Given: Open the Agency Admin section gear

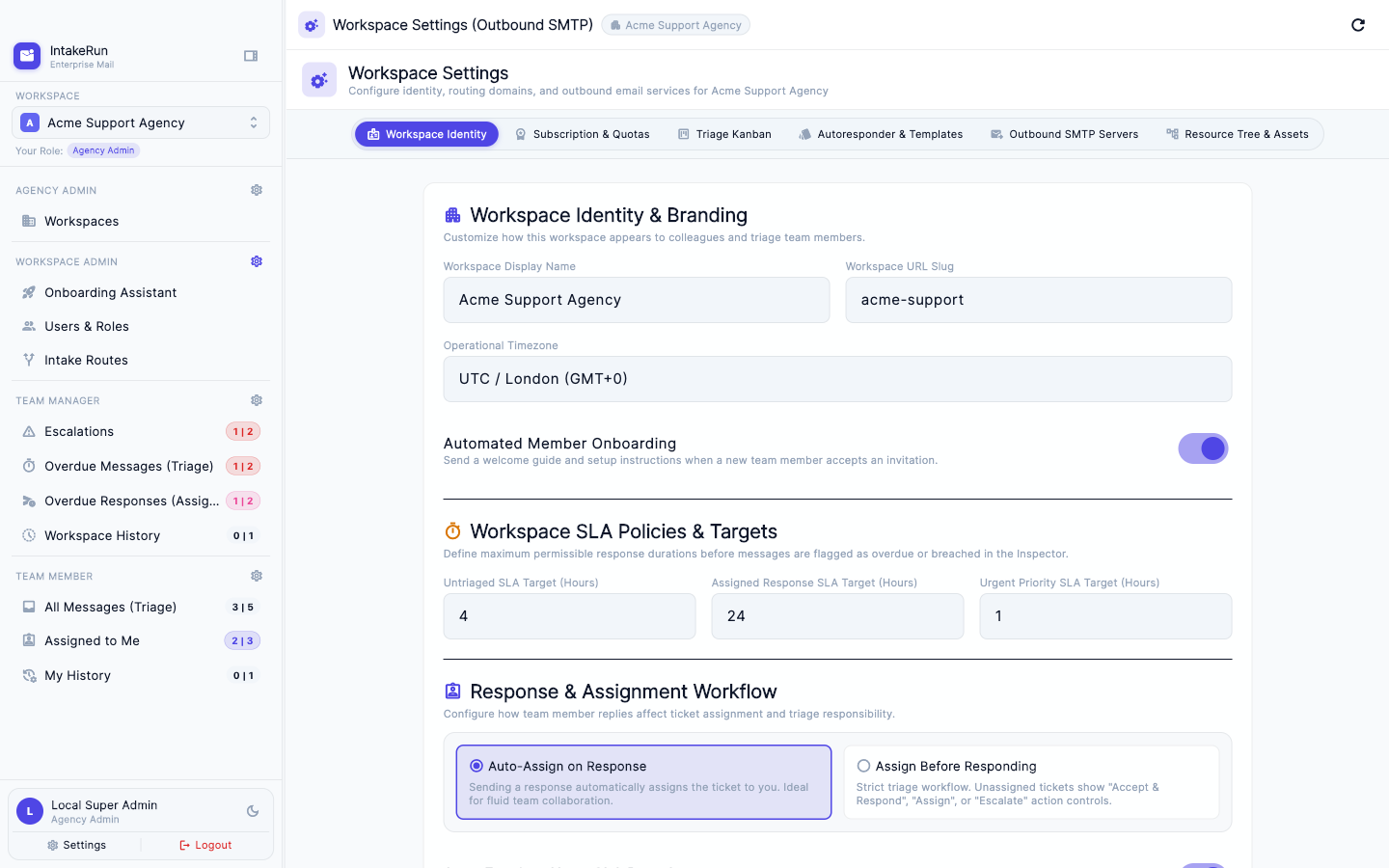Looking at the screenshot, I should (x=257, y=190).
